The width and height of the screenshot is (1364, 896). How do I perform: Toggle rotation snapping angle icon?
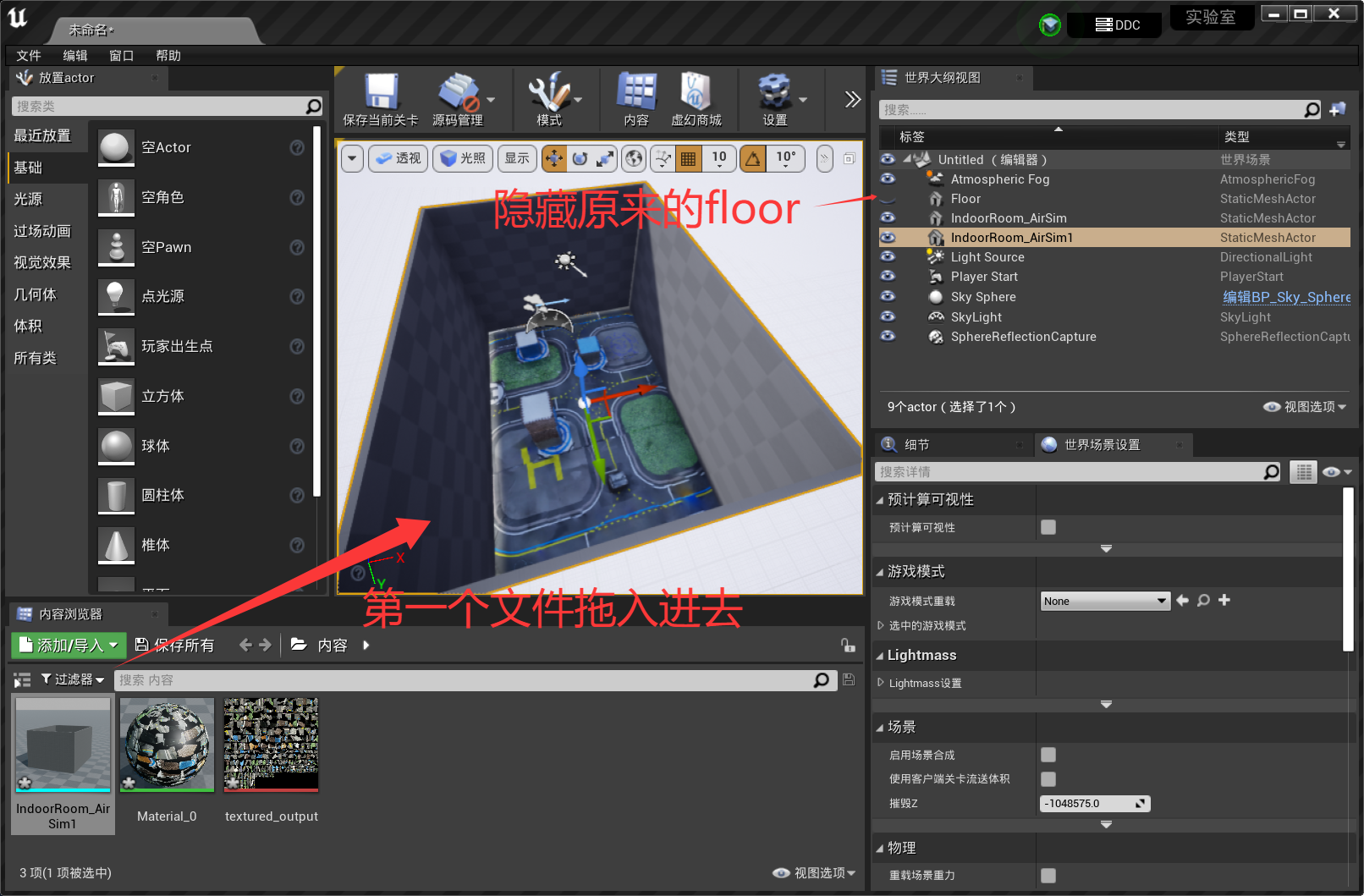point(752,158)
